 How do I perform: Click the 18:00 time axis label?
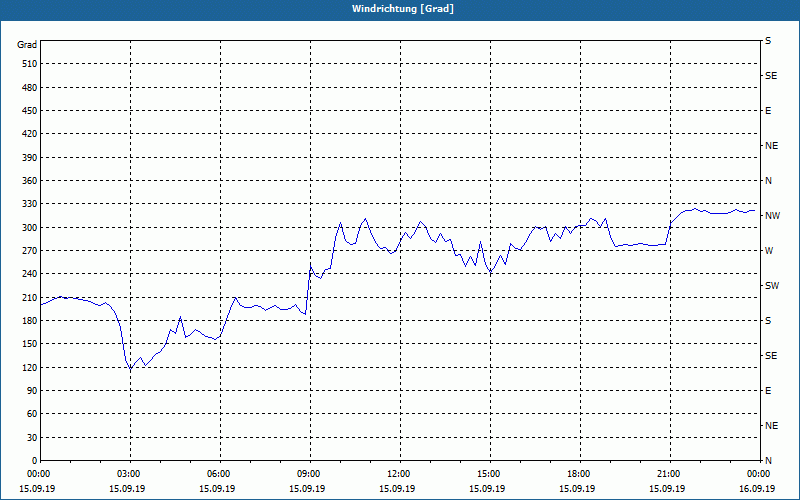(578, 474)
